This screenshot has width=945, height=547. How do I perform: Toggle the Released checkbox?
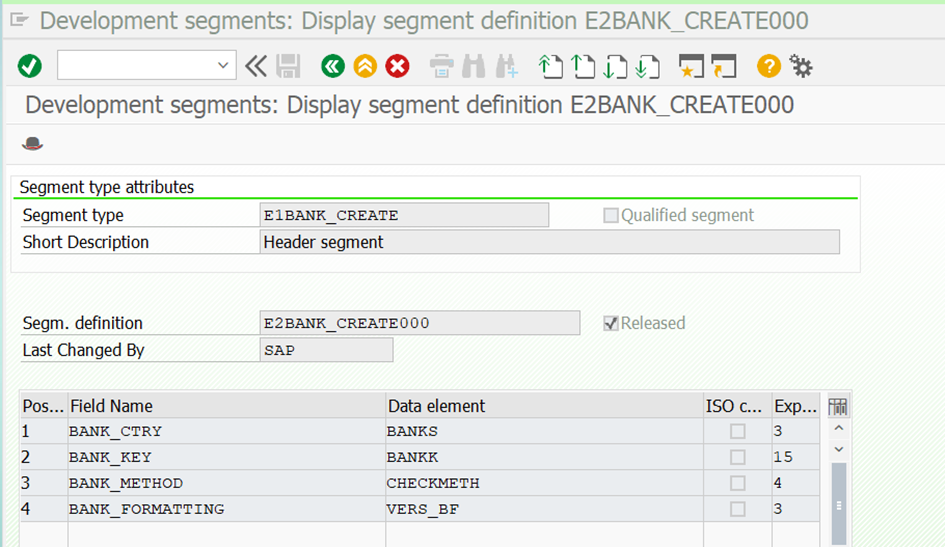pyautogui.click(x=611, y=323)
